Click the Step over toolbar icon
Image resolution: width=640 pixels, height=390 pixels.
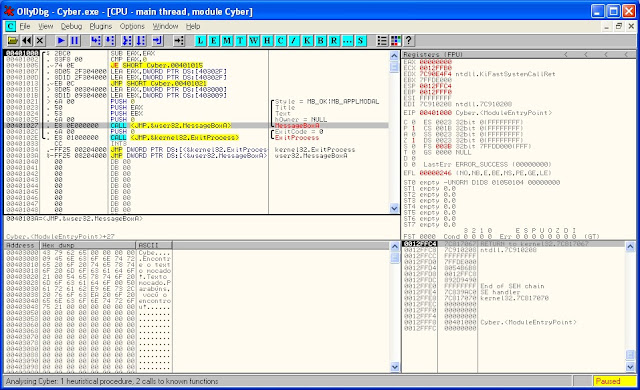pos(109,40)
